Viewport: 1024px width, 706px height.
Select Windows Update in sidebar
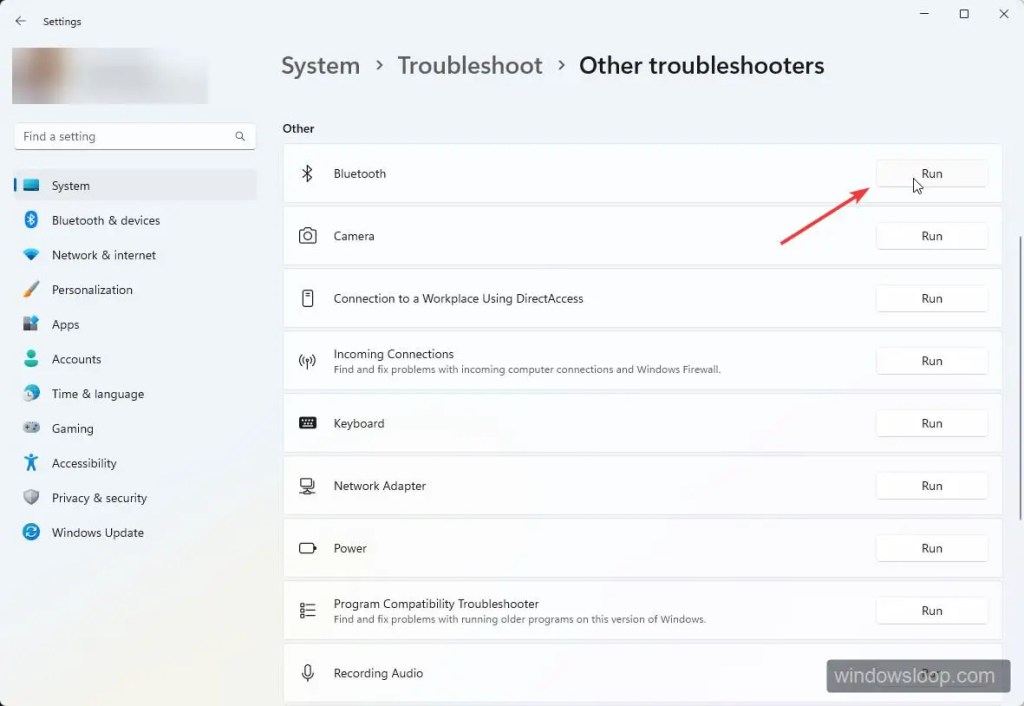97,533
